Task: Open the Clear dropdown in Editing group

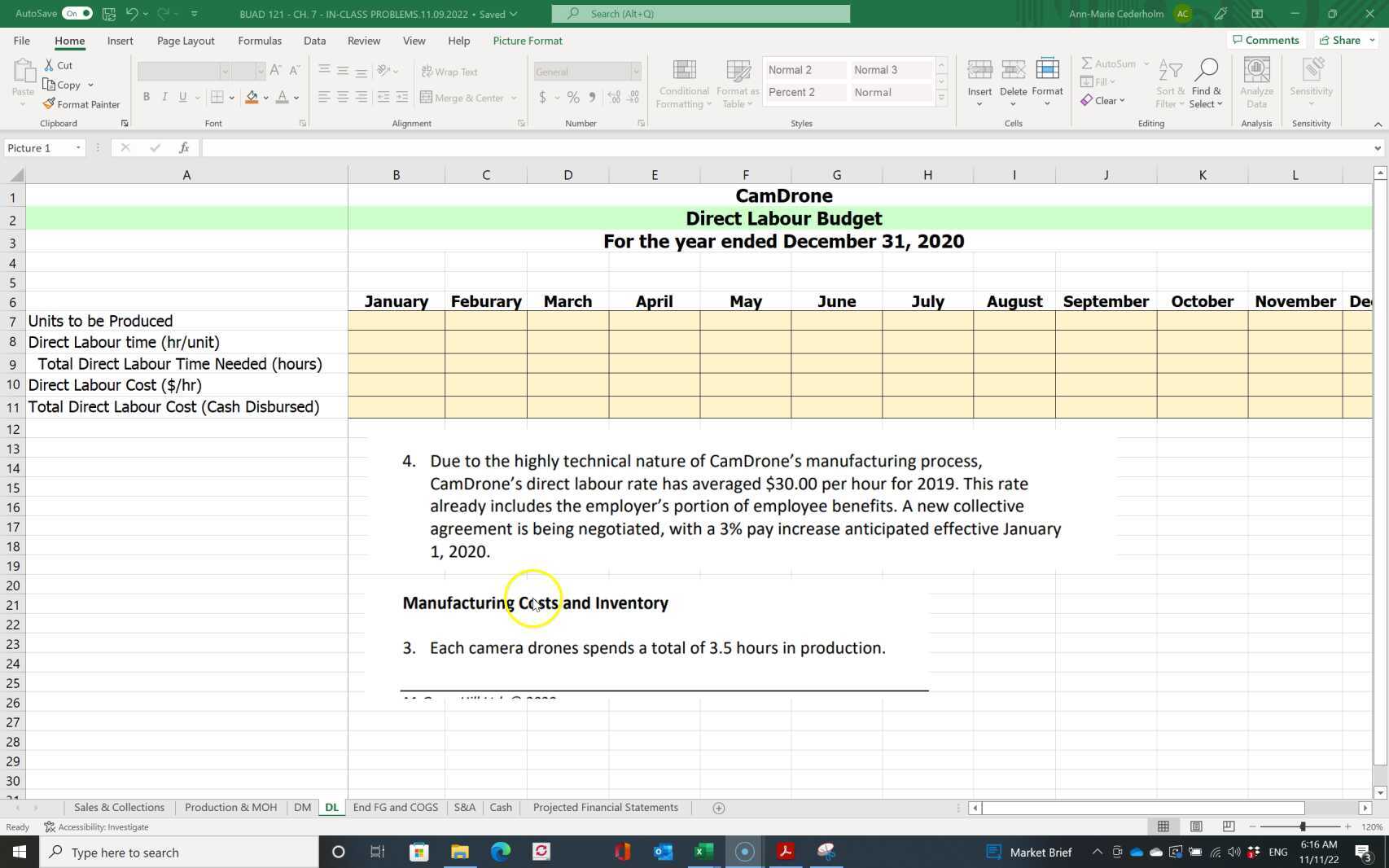Action: (1103, 101)
